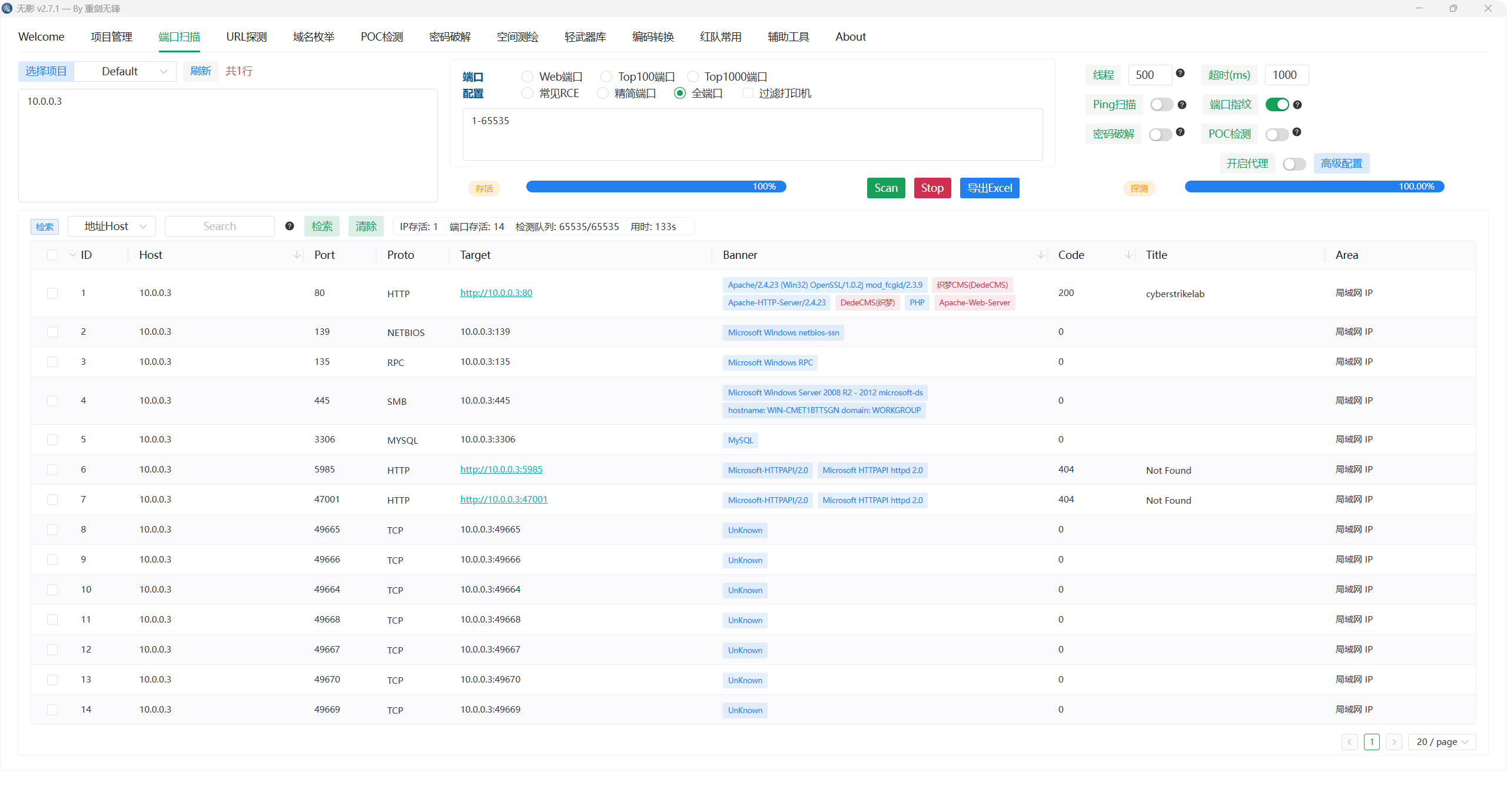This screenshot has height=812, width=1507.
Task: Click help icon beside Search field
Action: (290, 226)
